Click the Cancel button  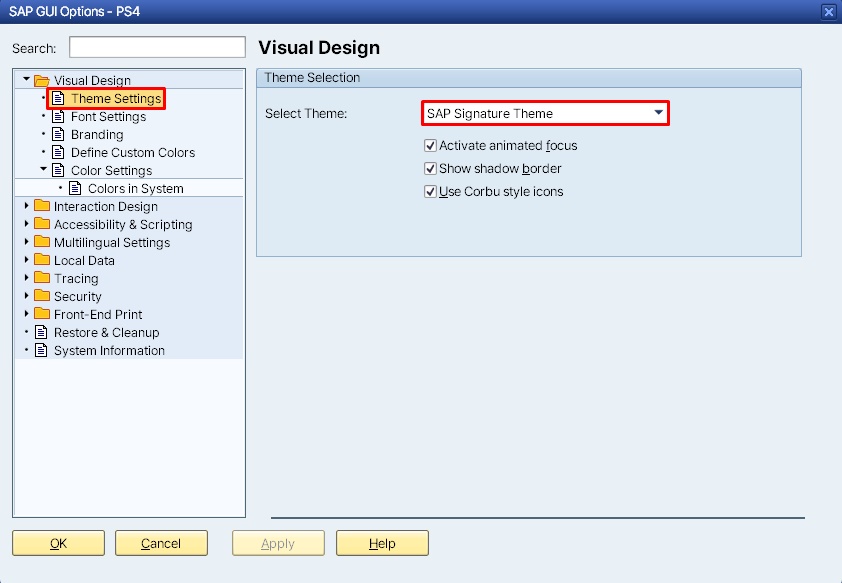click(x=161, y=543)
